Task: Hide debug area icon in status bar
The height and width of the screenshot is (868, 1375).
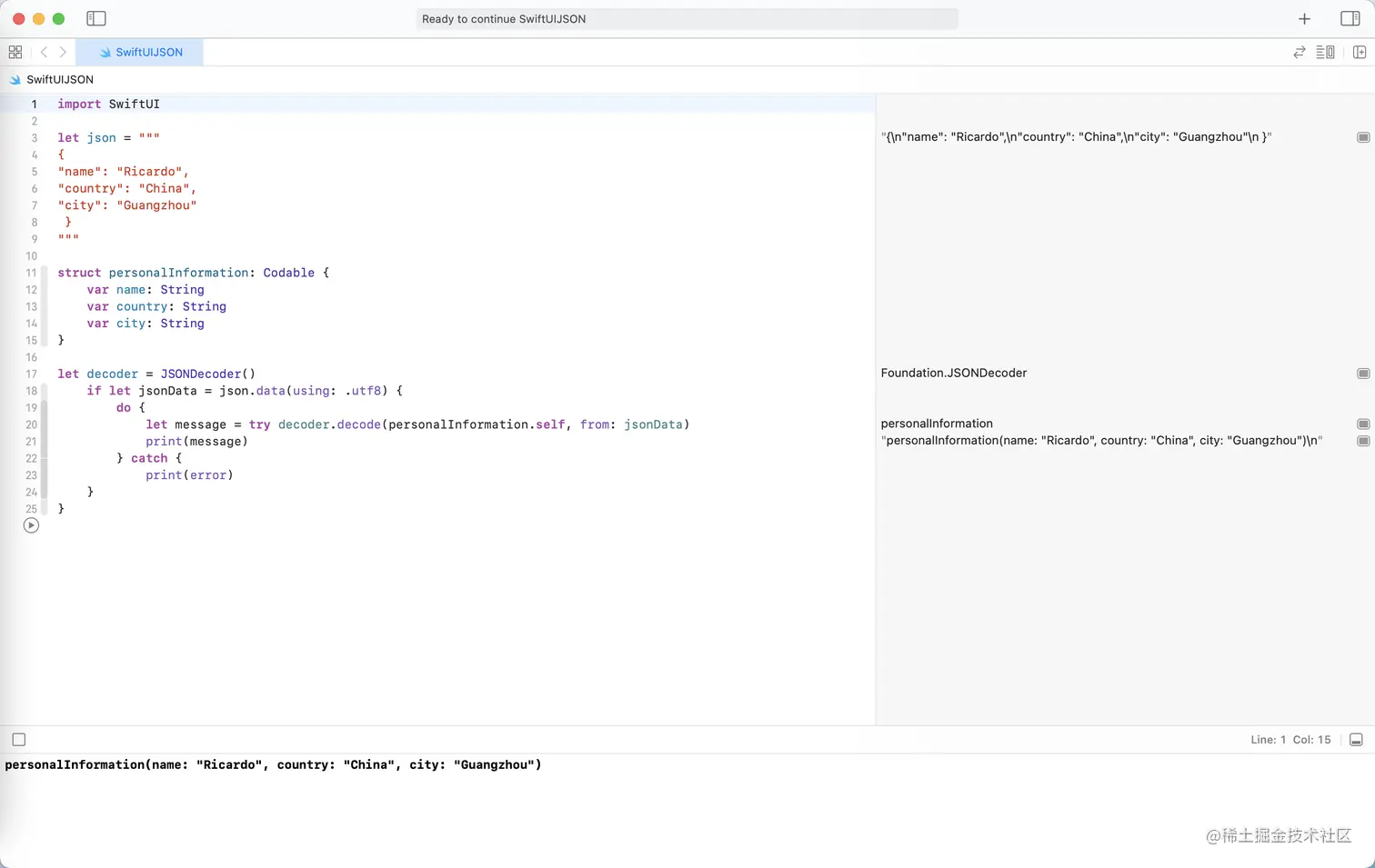Action: (x=1356, y=740)
